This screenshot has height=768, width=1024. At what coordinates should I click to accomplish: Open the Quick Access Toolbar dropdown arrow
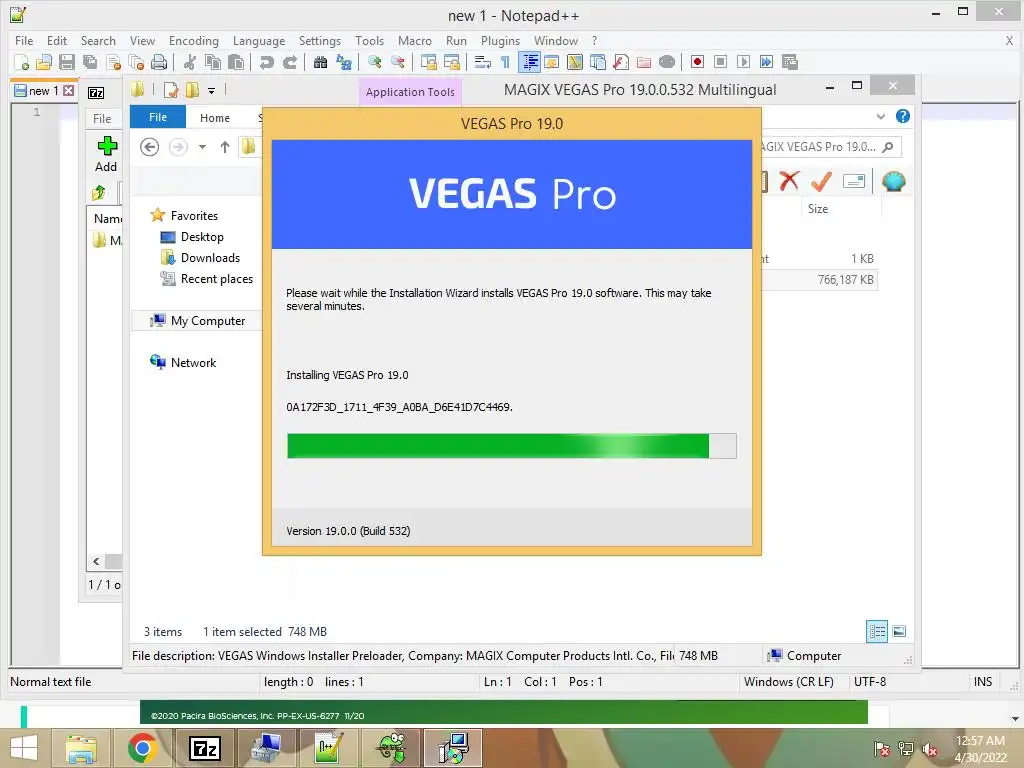[211, 91]
